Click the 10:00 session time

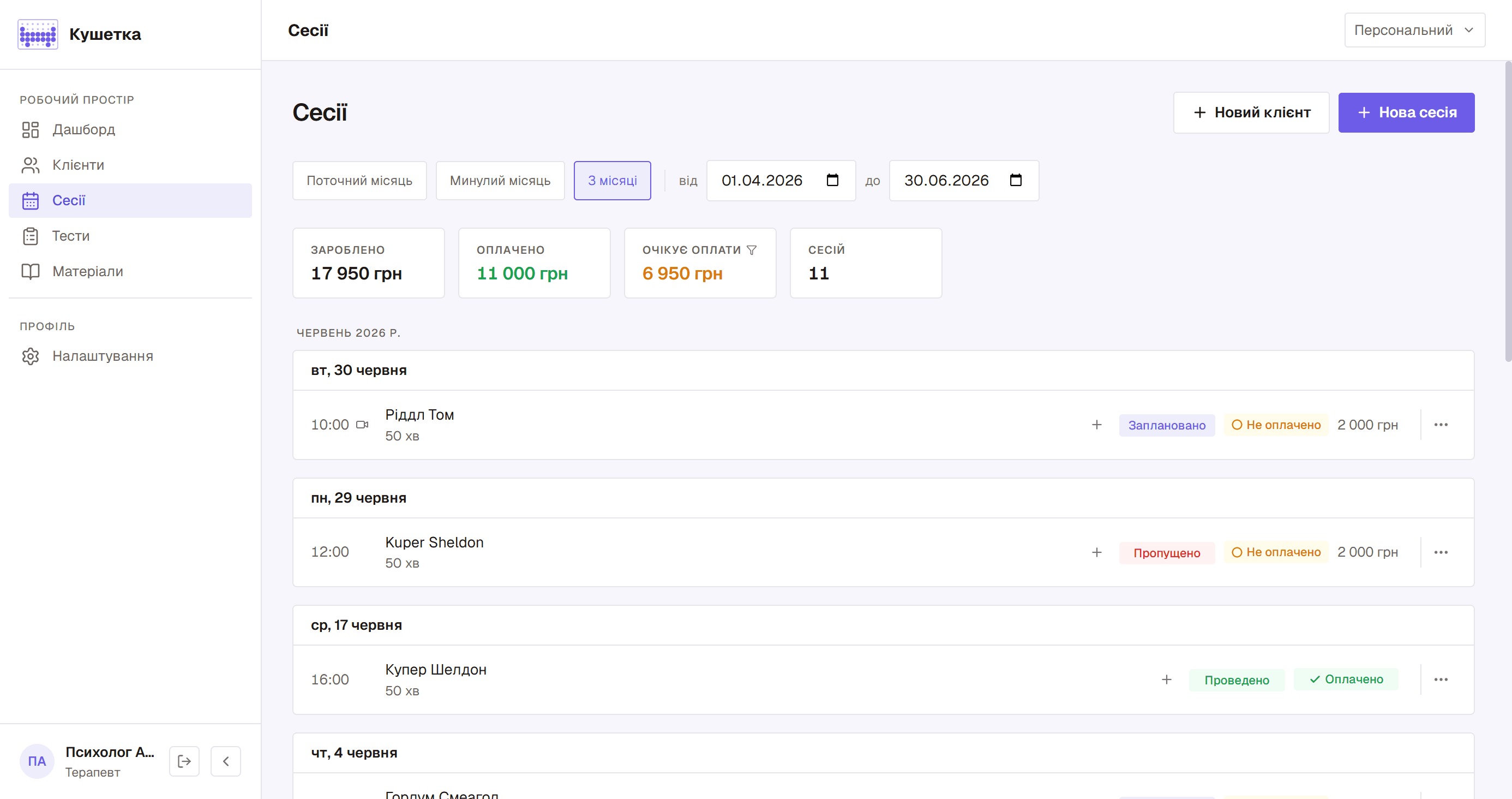(x=330, y=425)
